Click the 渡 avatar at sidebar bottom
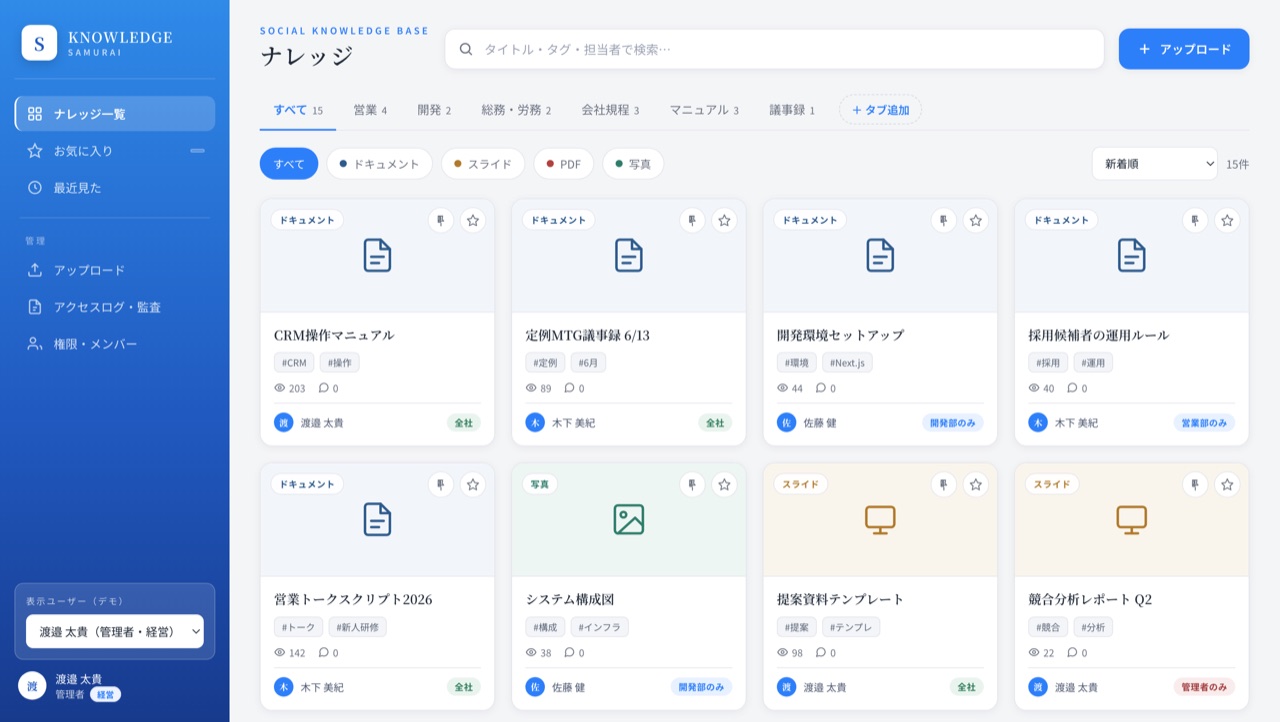 coord(32,686)
